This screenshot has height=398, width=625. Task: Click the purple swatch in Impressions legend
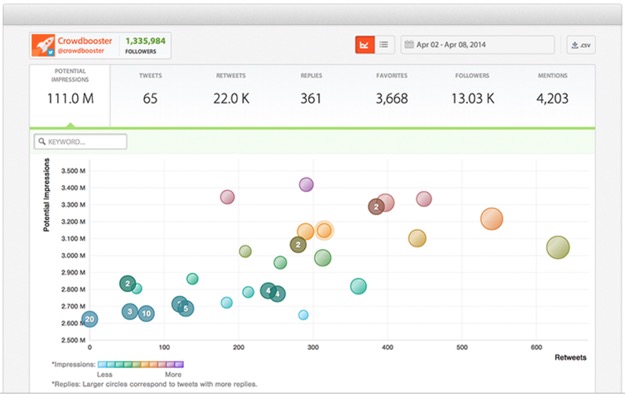pos(179,364)
